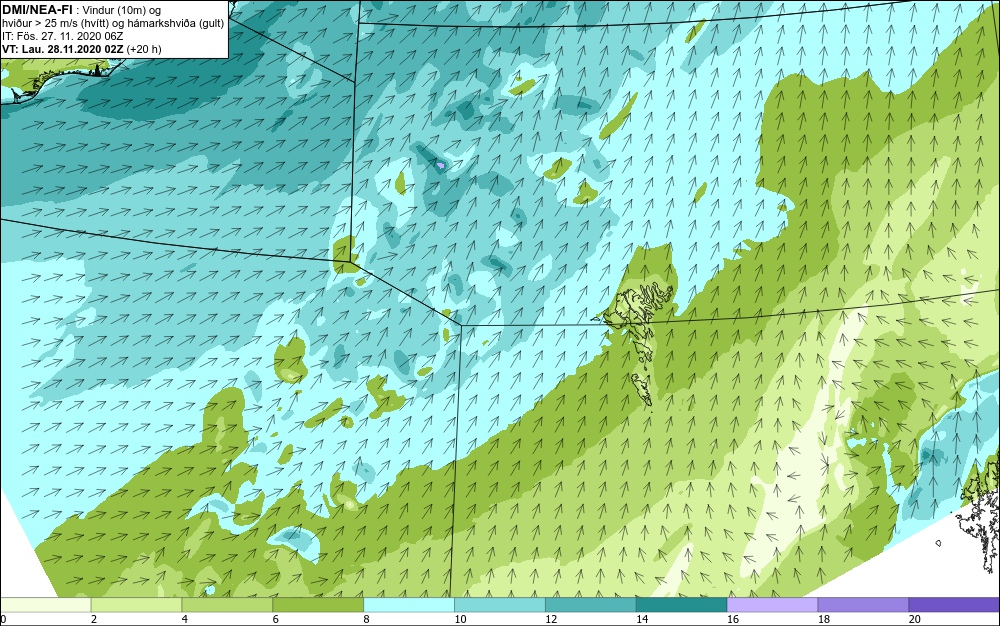The width and height of the screenshot is (1000, 626).
Task: Click the legend value label 14
Action: 642,619
